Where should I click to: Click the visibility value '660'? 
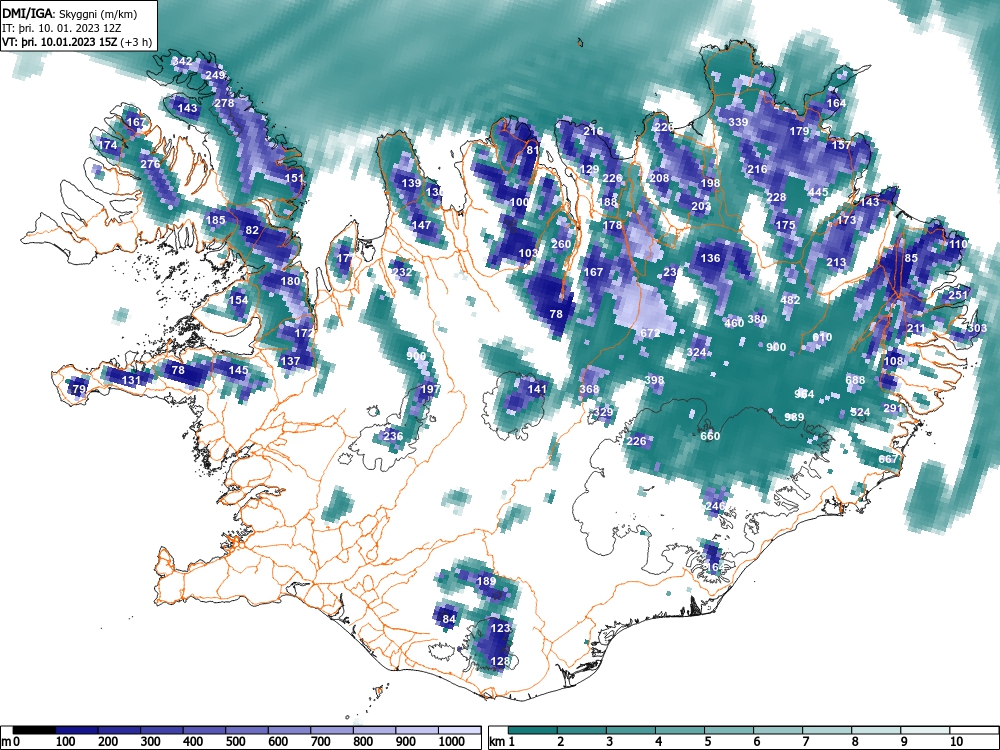coord(710,436)
